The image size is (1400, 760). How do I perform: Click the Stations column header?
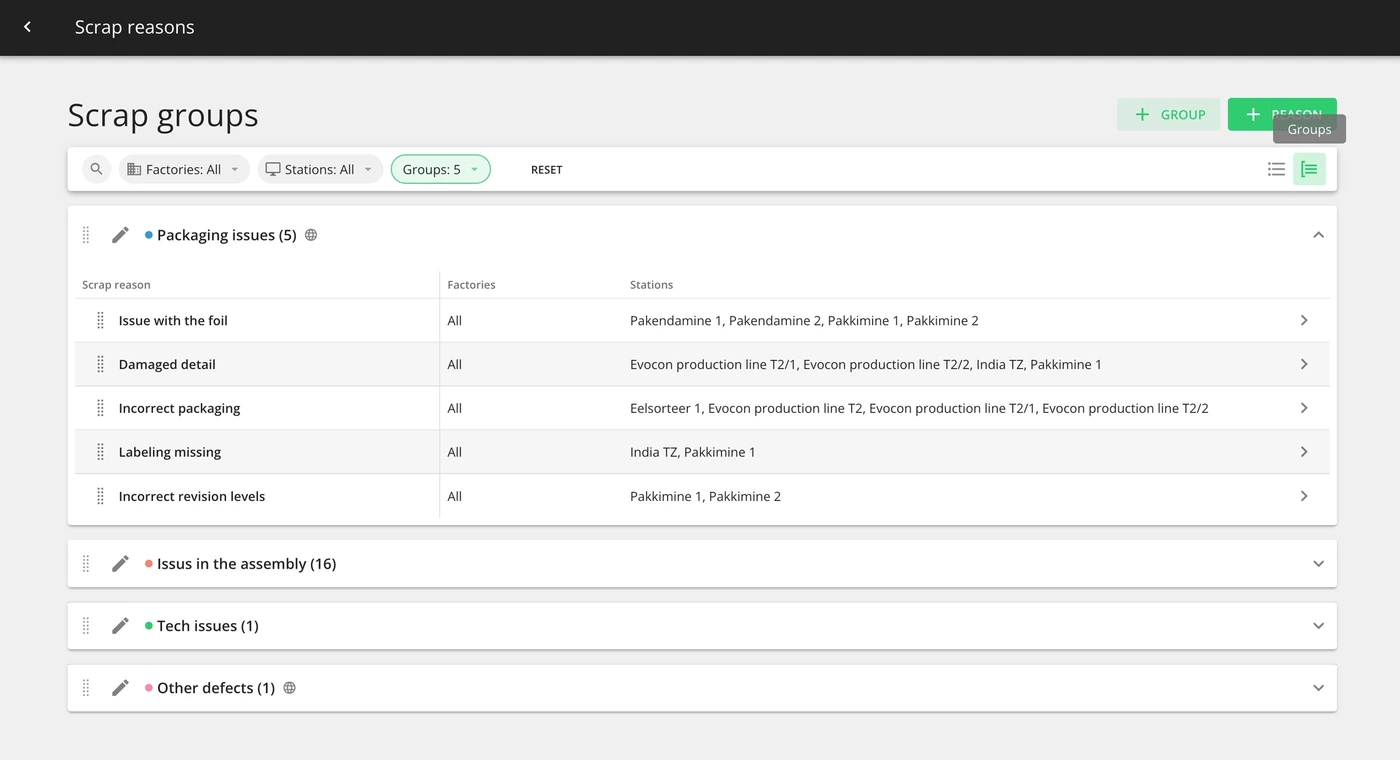coord(651,285)
